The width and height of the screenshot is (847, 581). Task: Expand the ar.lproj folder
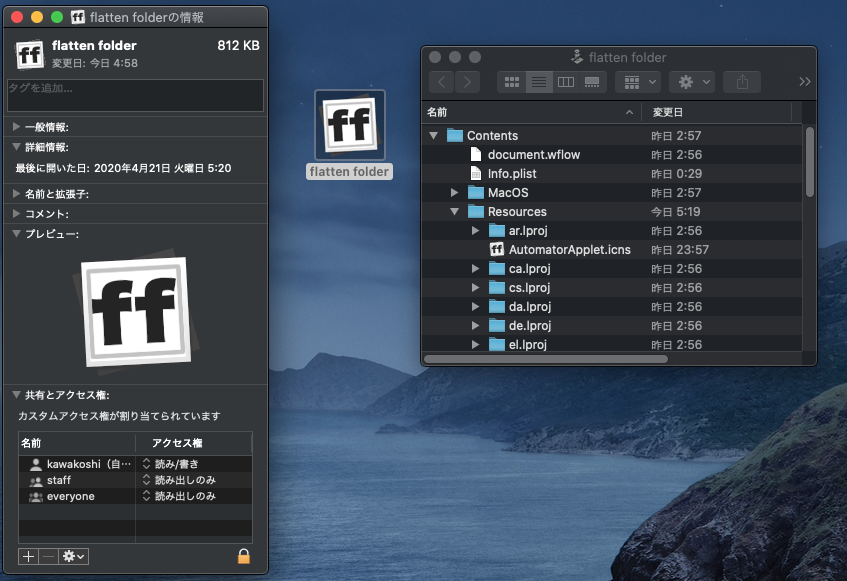click(x=475, y=231)
